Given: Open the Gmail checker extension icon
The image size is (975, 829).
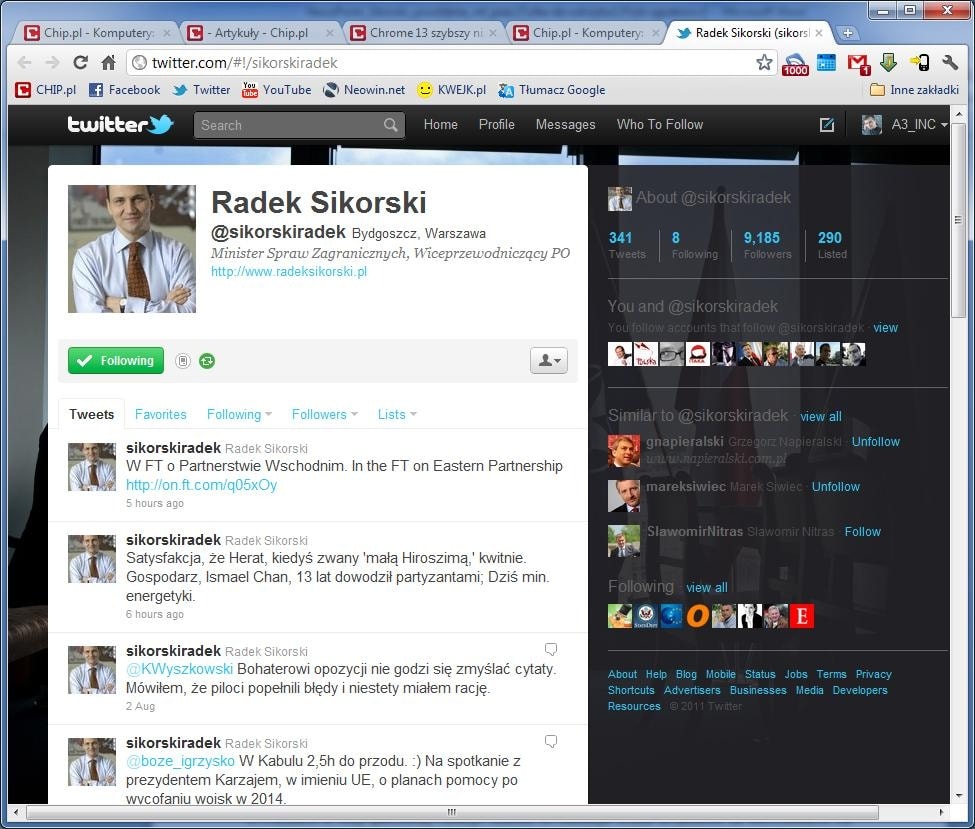Looking at the screenshot, I should tap(859, 63).
